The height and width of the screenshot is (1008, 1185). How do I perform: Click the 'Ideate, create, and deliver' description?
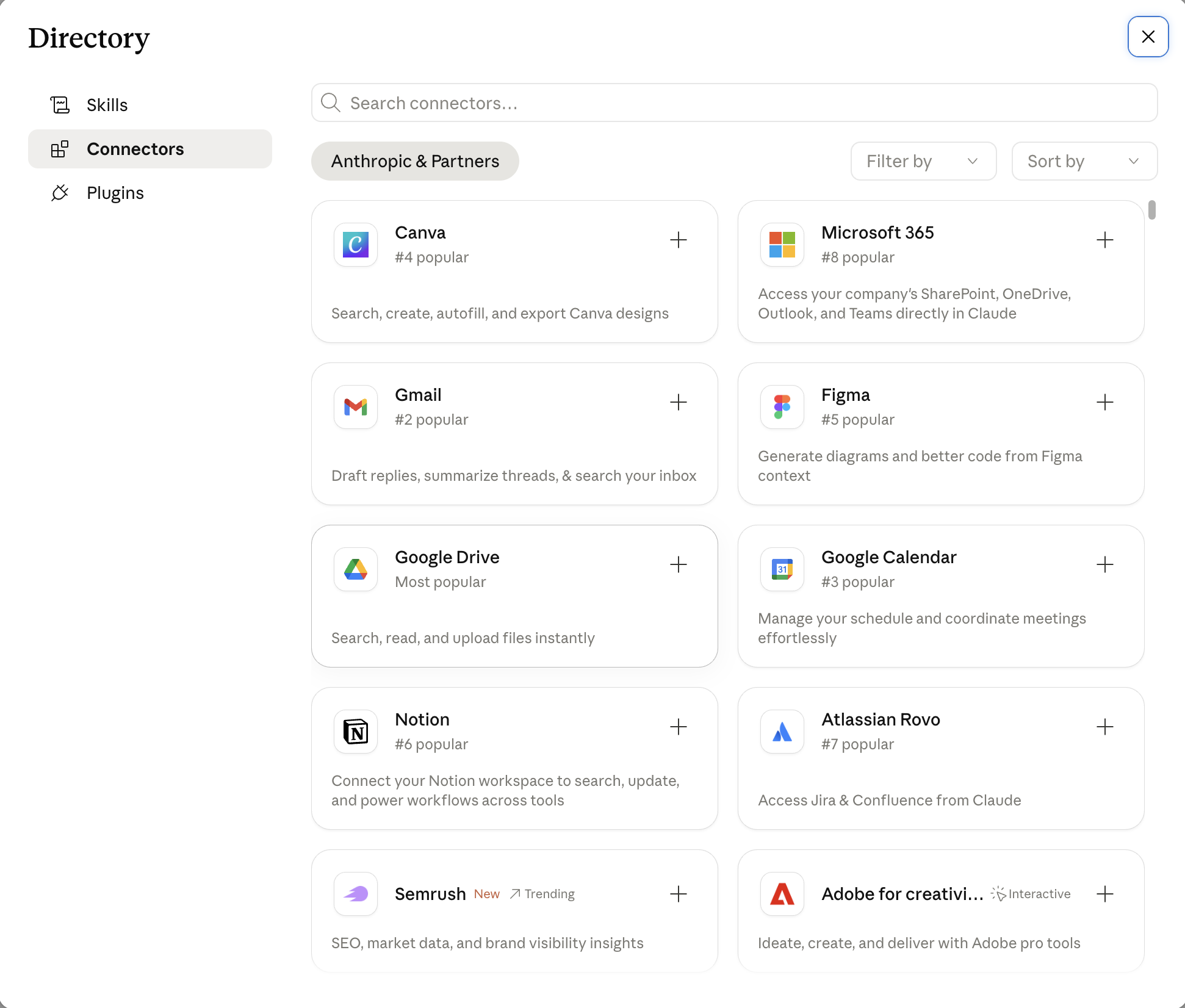coord(919,943)
